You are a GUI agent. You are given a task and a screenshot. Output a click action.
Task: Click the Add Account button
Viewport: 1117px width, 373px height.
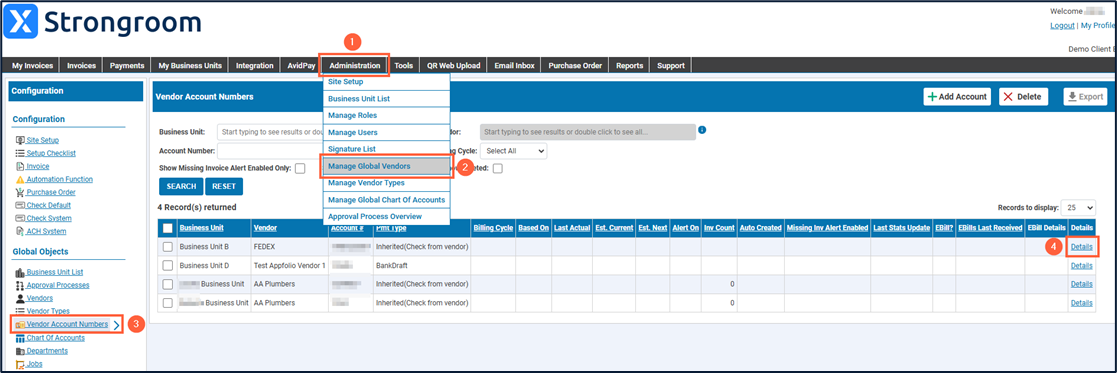pyautogui.click(x=957, y=97)
